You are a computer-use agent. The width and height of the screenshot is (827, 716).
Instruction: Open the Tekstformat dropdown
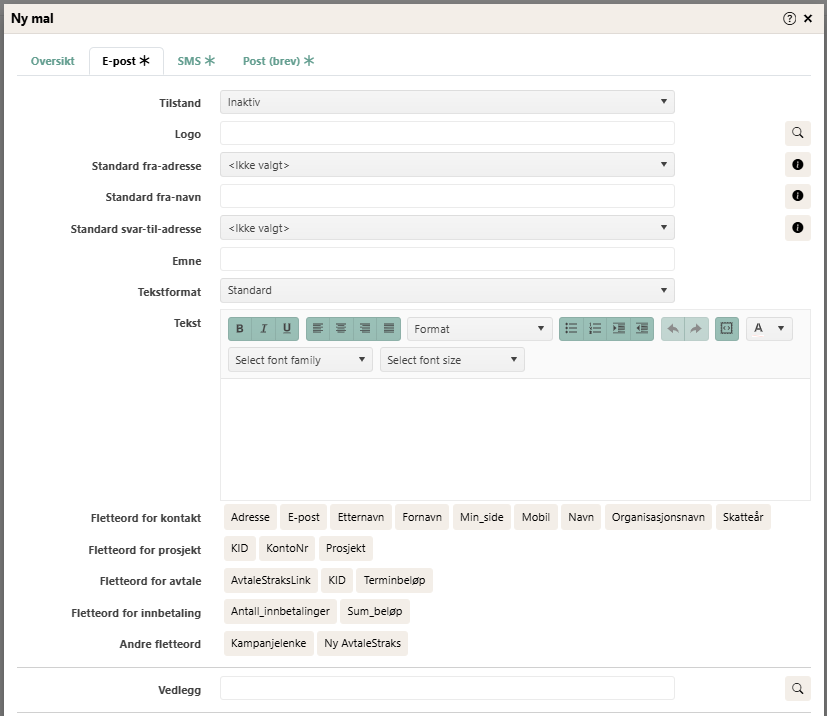pyautogui.click(x=447, y=291)
